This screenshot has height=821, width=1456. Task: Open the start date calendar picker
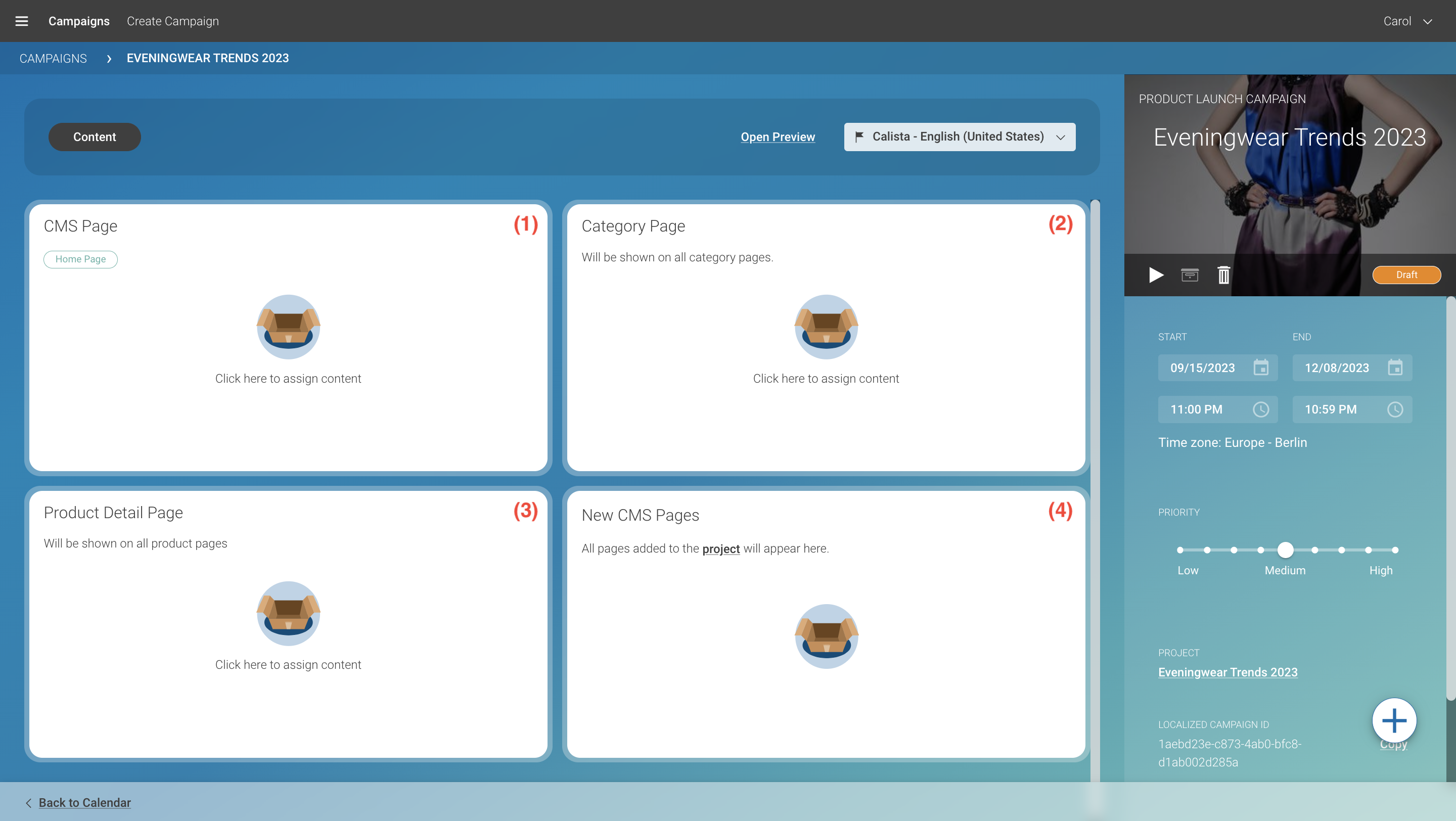point(1260,368)
